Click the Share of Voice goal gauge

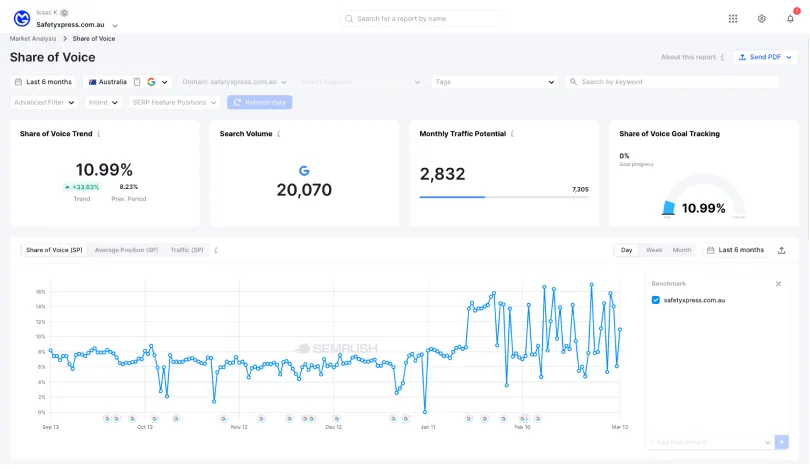coord(704,196)
